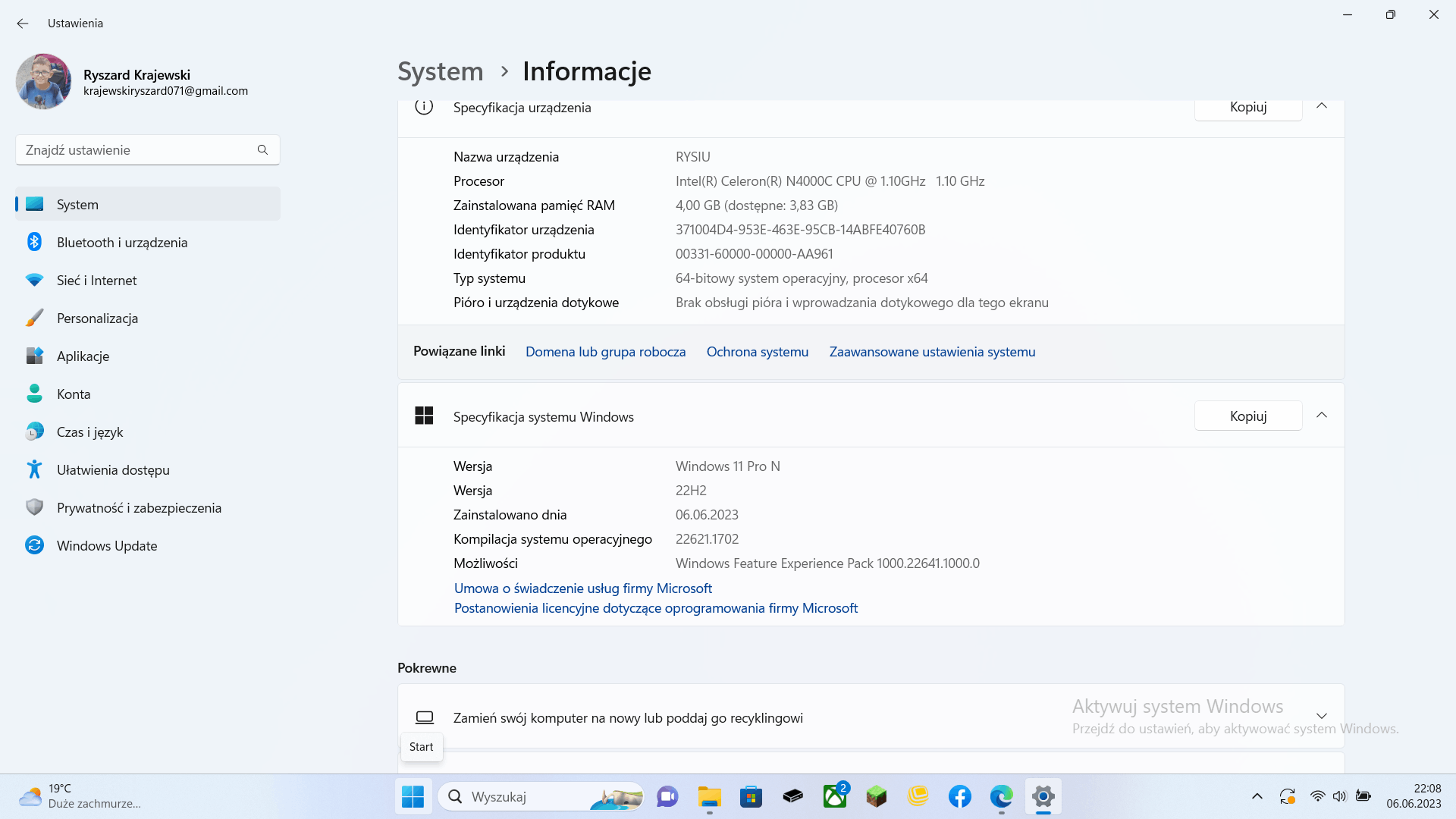Launch Minecraft from the taskbar
This screenshot has height=819, width=1456.
tap(876, 796)
